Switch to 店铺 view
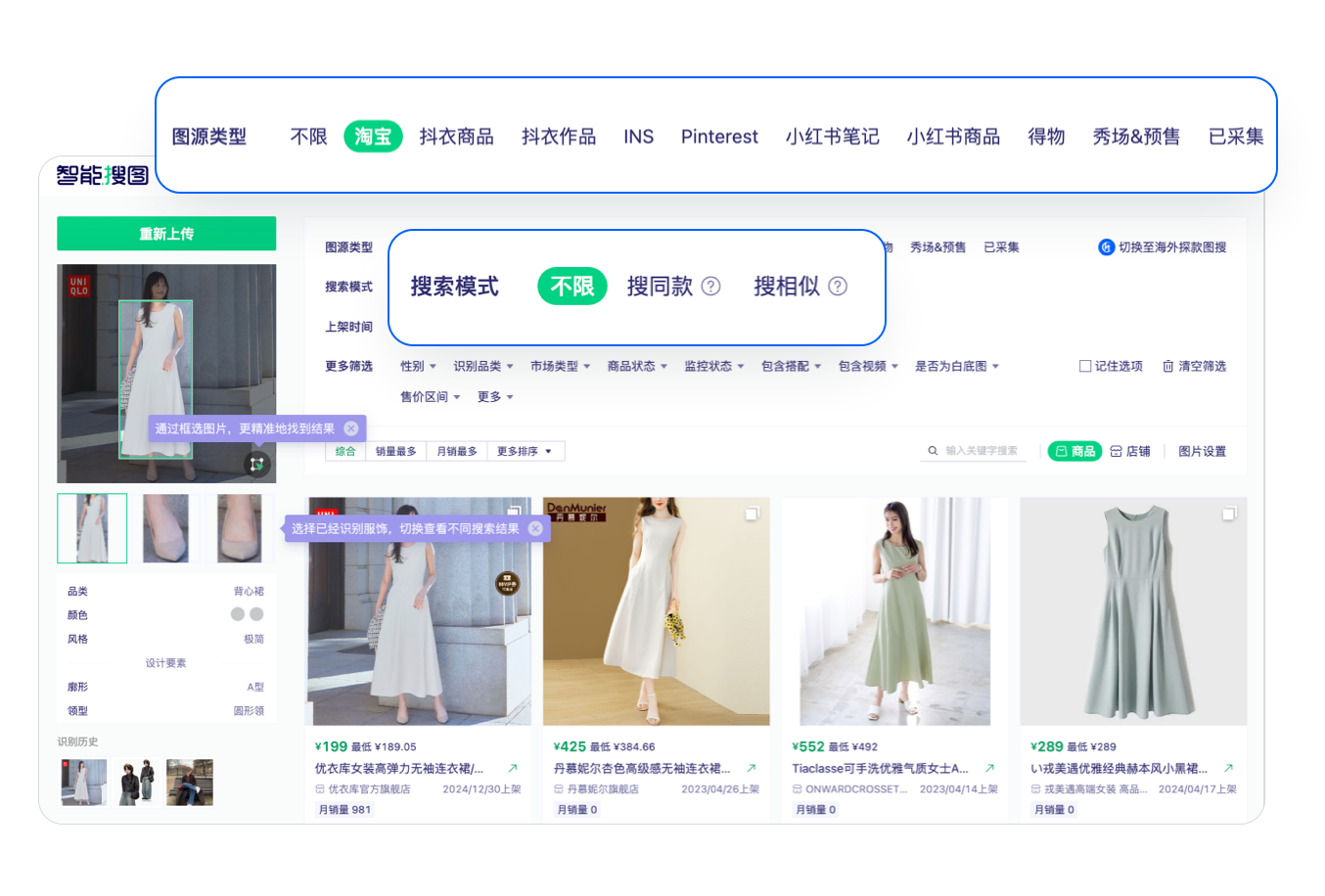Screen dimensions: 1325x896 tap(1130, 451)
